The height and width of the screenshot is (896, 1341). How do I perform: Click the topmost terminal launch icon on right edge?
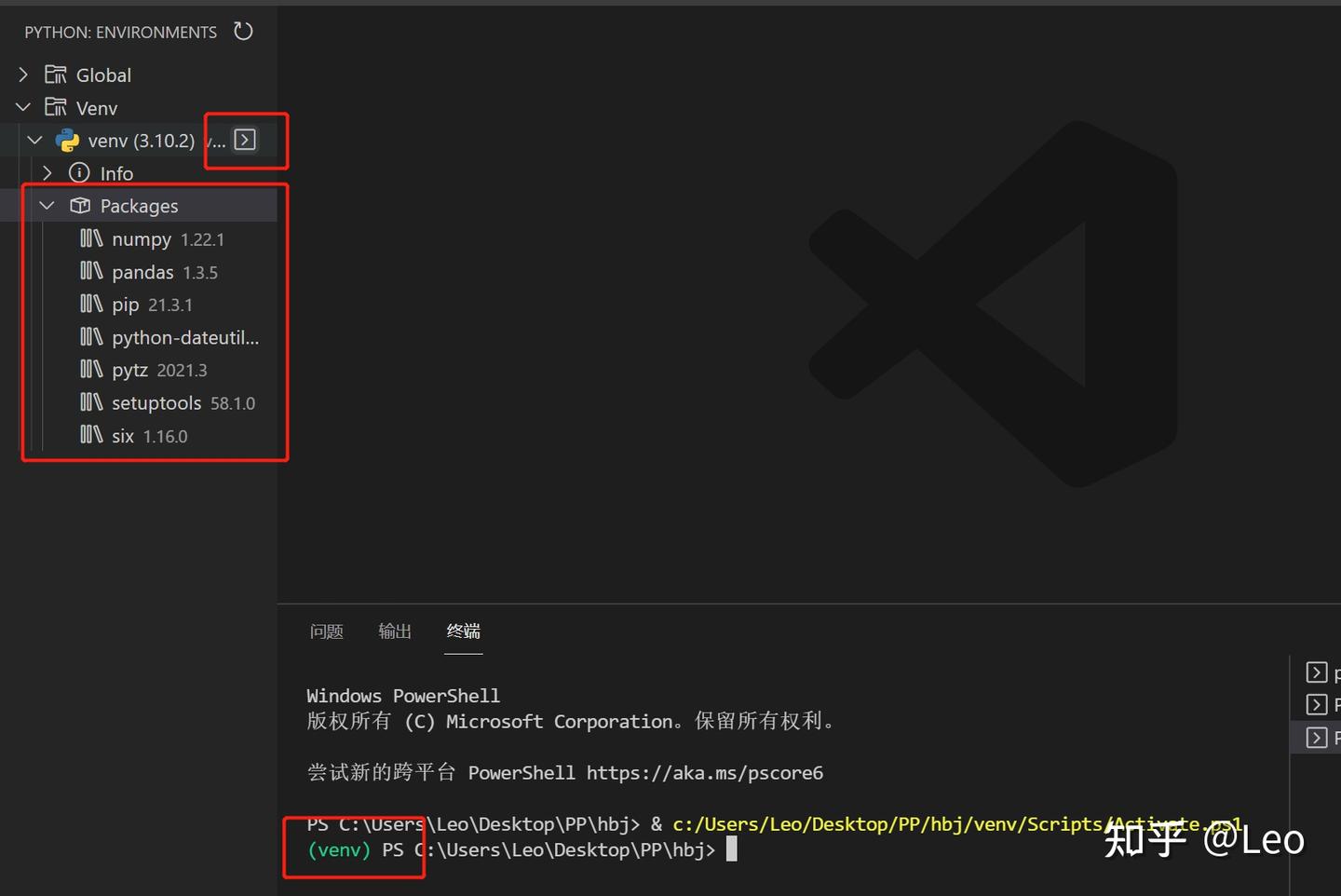tap(1318, 672)
